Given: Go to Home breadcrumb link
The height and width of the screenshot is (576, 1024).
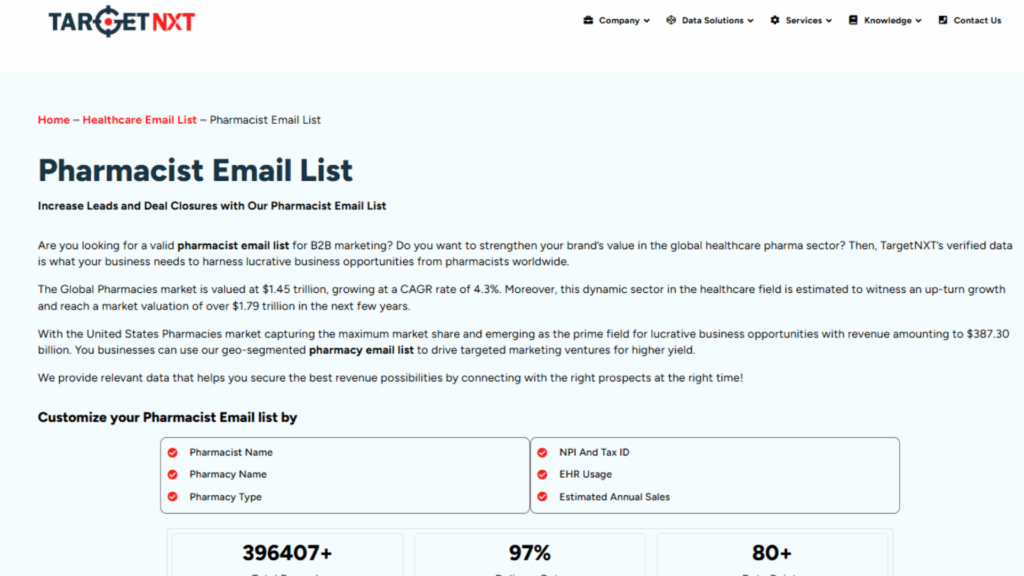Looking at the screenshot, I should (x=54, y=120).
